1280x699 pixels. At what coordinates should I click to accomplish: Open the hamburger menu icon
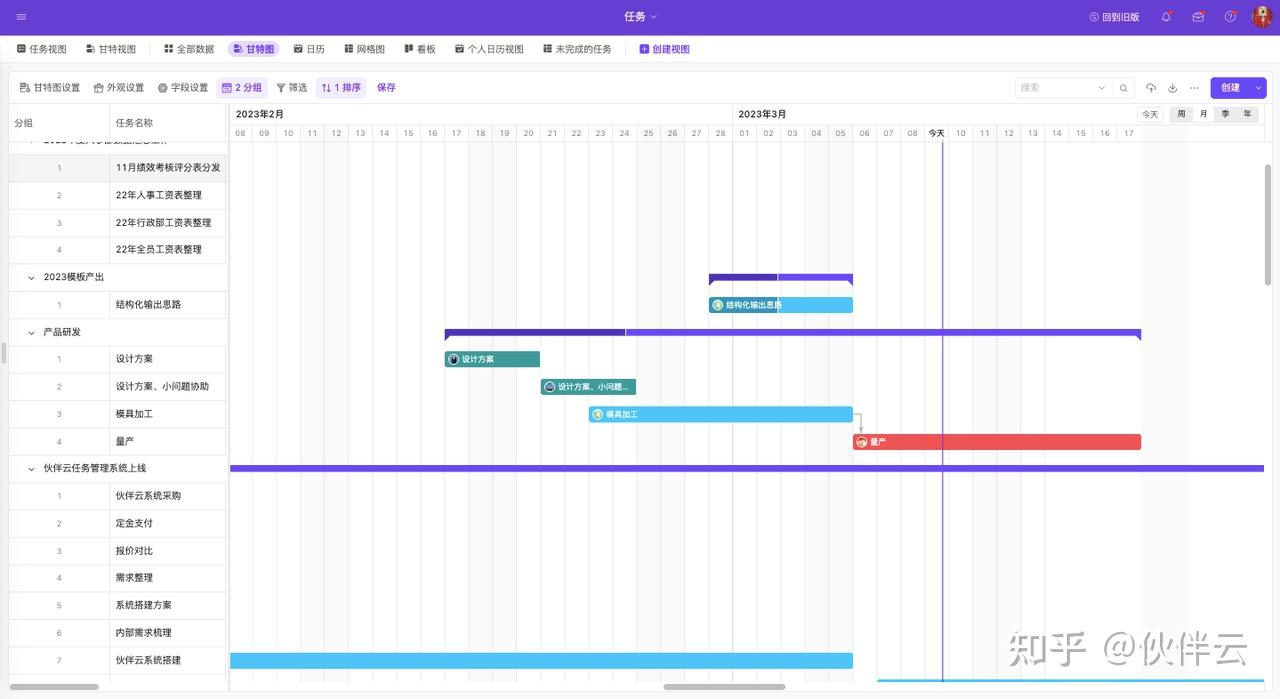click(x=22, y=17)
